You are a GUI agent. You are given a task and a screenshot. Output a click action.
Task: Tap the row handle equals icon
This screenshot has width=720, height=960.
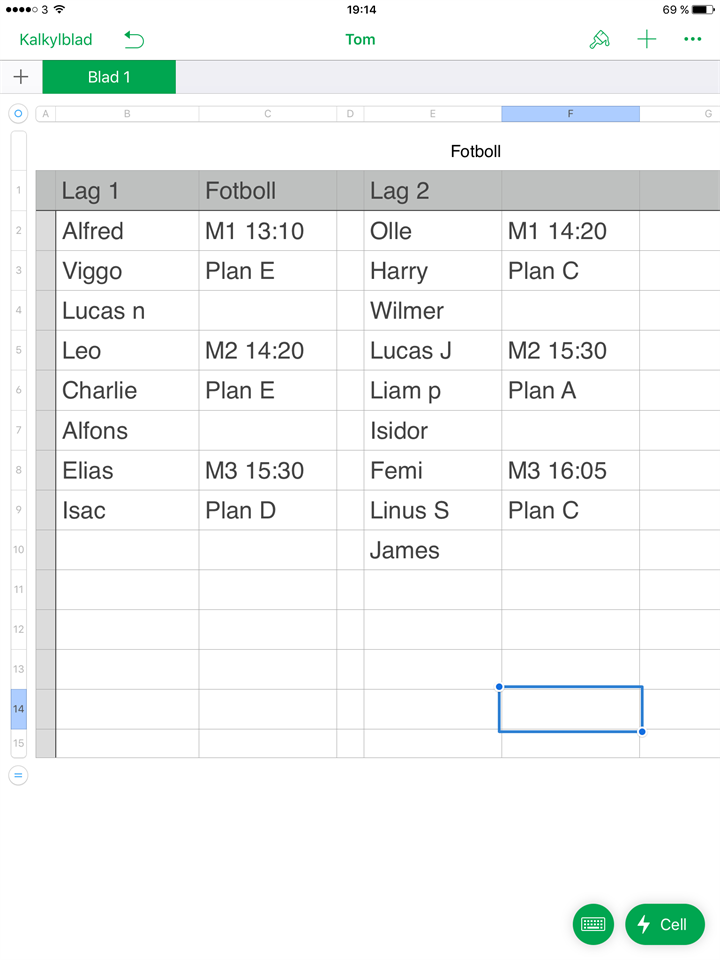pyautogui.click(x=18, y=775)
